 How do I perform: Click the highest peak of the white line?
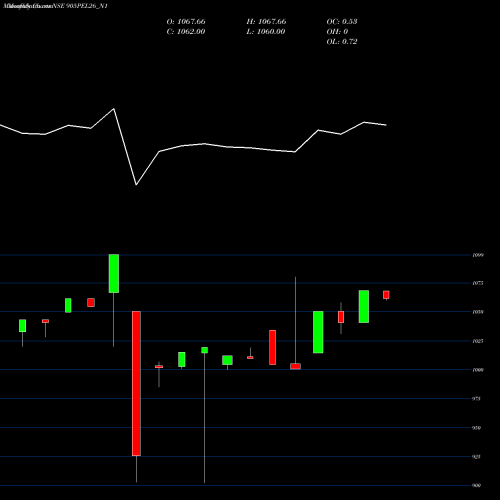(114, 109)
